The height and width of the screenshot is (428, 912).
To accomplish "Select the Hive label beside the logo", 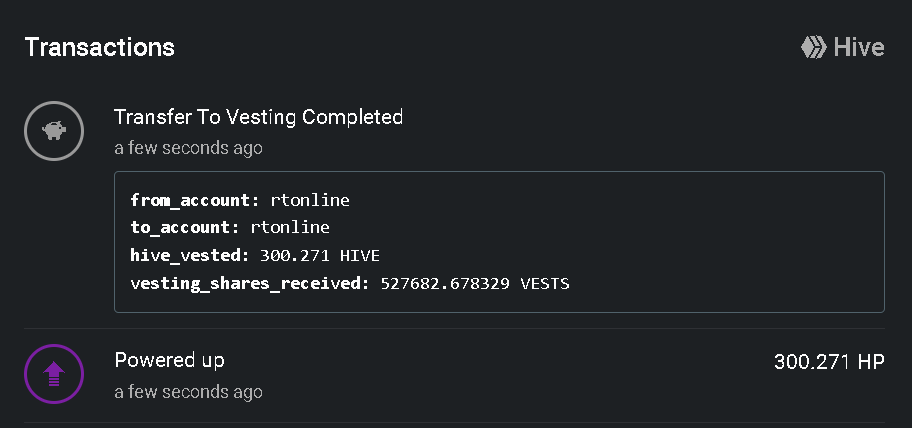I will [x=859, y=47].
